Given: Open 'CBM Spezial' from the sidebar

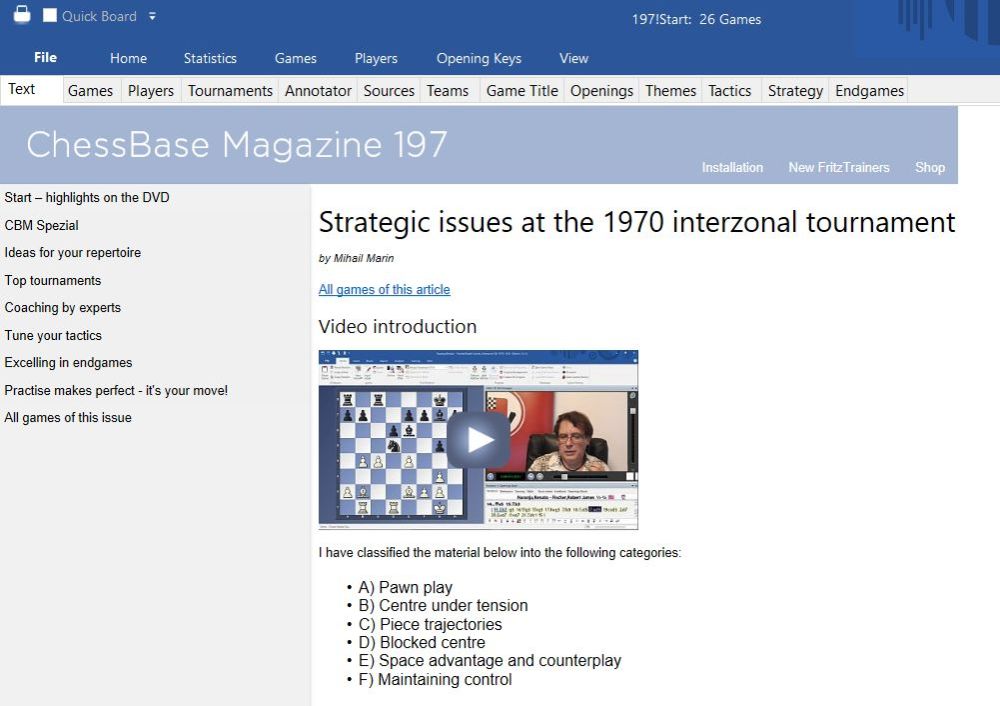Looking at the screenshot, I should tap(41, 226).
